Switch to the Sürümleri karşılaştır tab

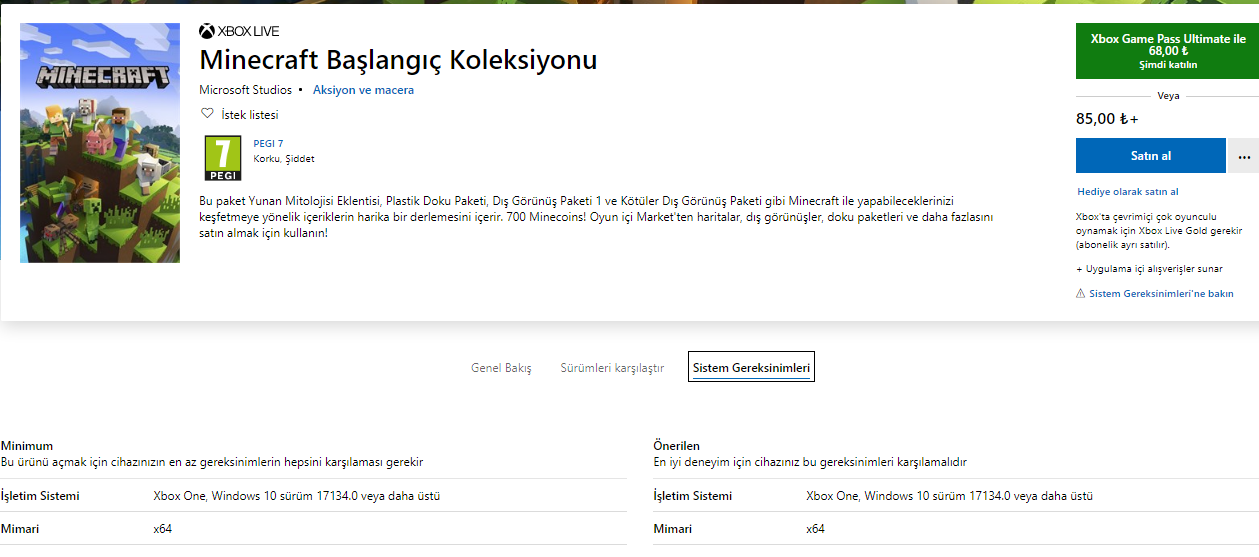pyautogui.click(x=612, y=368)
